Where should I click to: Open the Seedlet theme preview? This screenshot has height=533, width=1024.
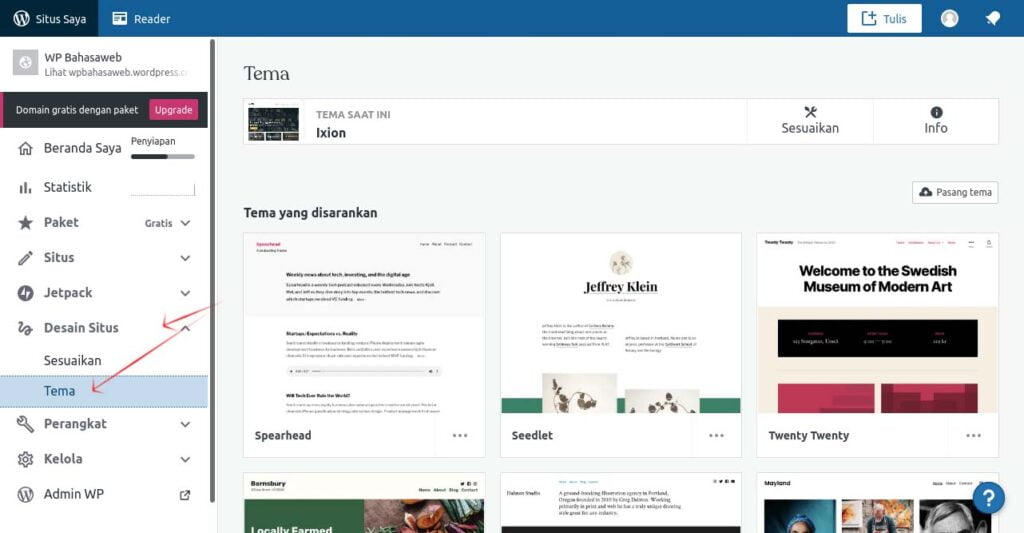click(x=621, y=323)
